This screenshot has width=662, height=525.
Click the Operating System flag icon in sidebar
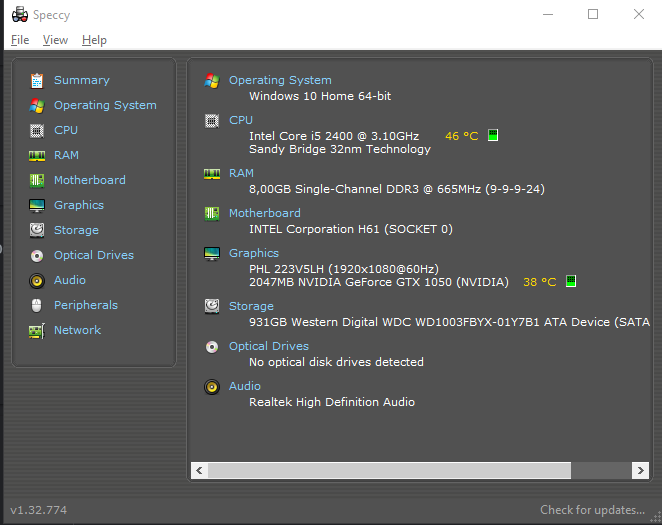37,106
